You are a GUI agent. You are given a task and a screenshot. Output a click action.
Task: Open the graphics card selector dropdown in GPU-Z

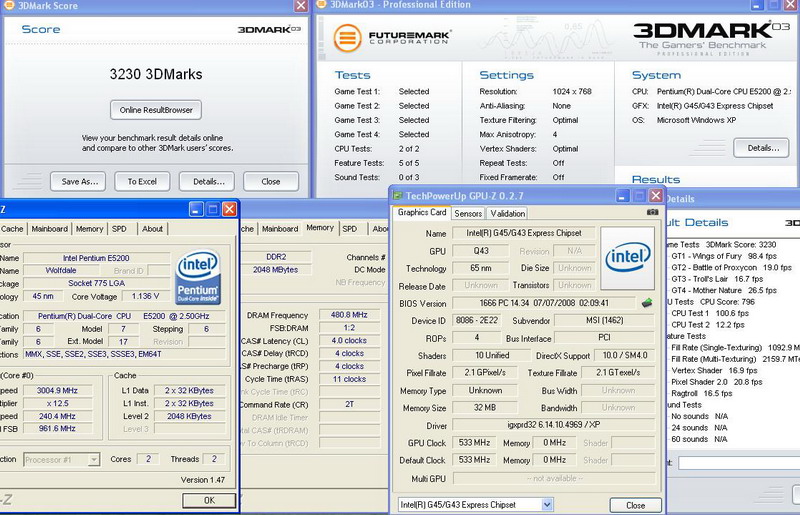547,505
